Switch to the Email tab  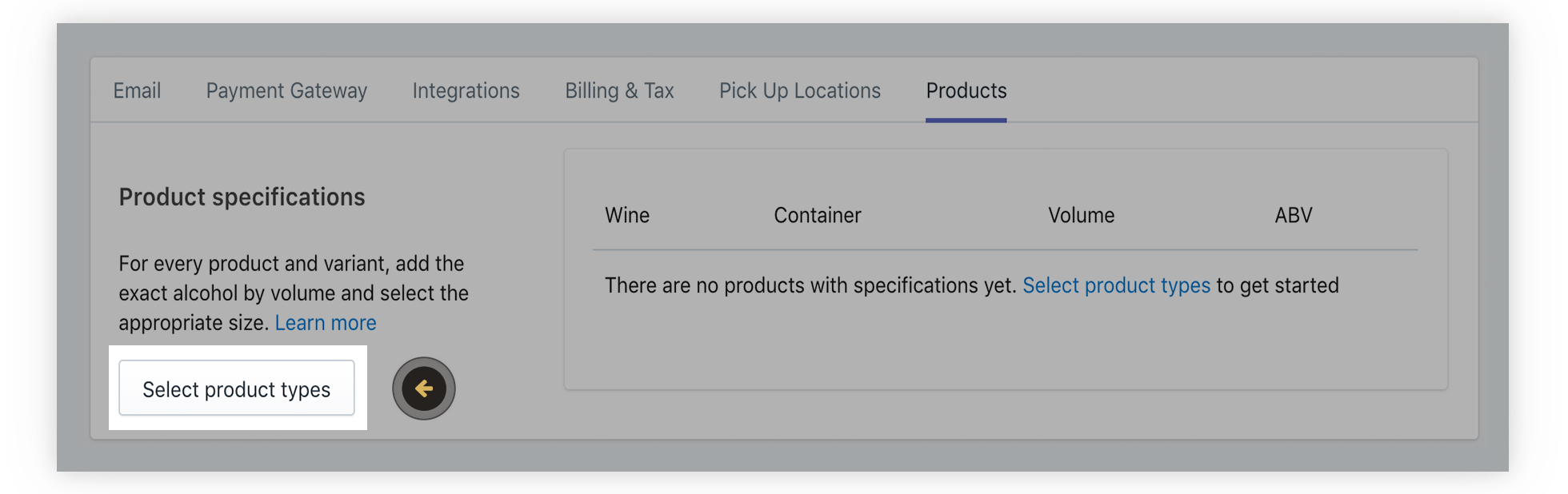137,91
